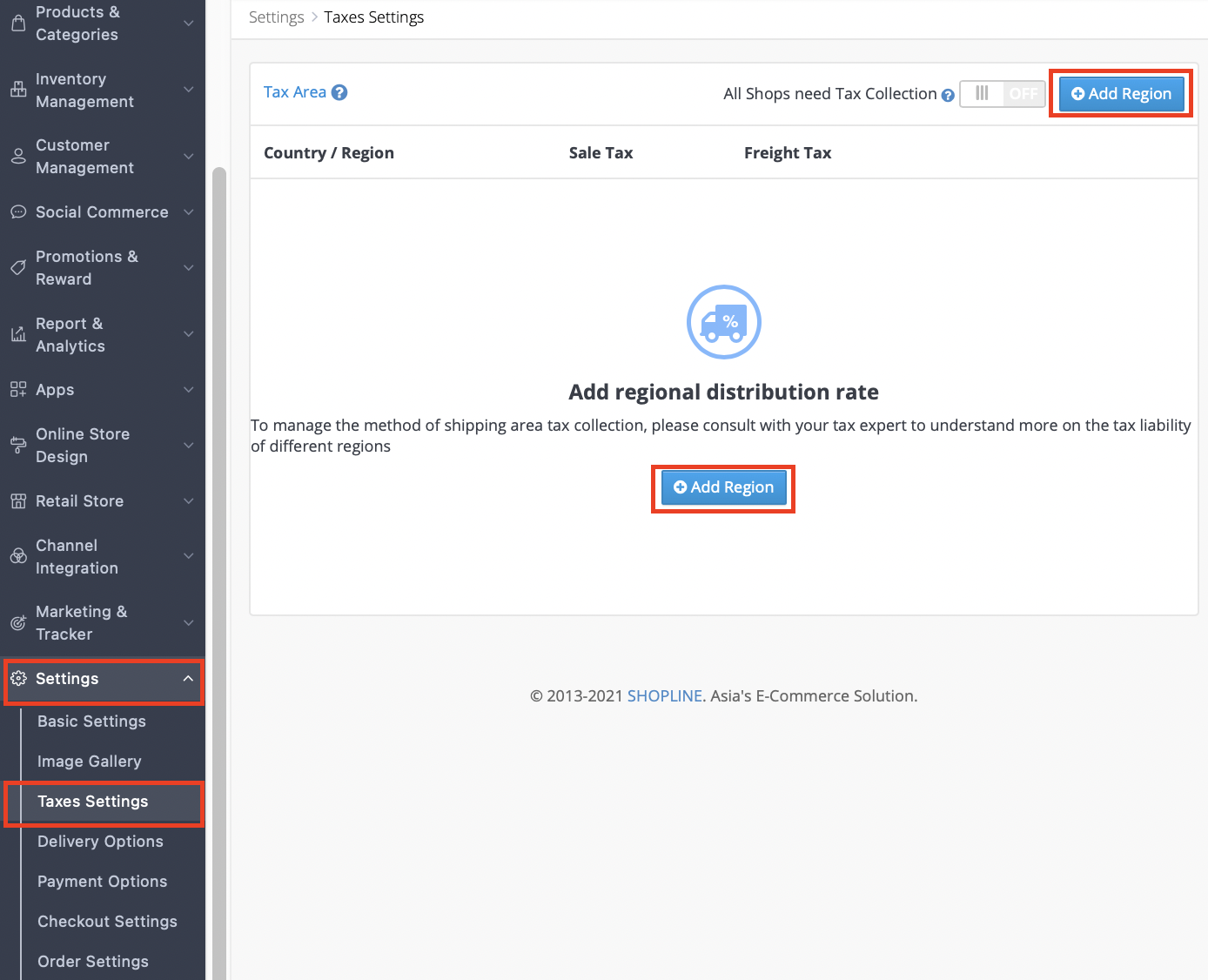Click 'Add regional distribution rate' heading
The width and height of the screenshot is (1208, 980).
point(723,393)
